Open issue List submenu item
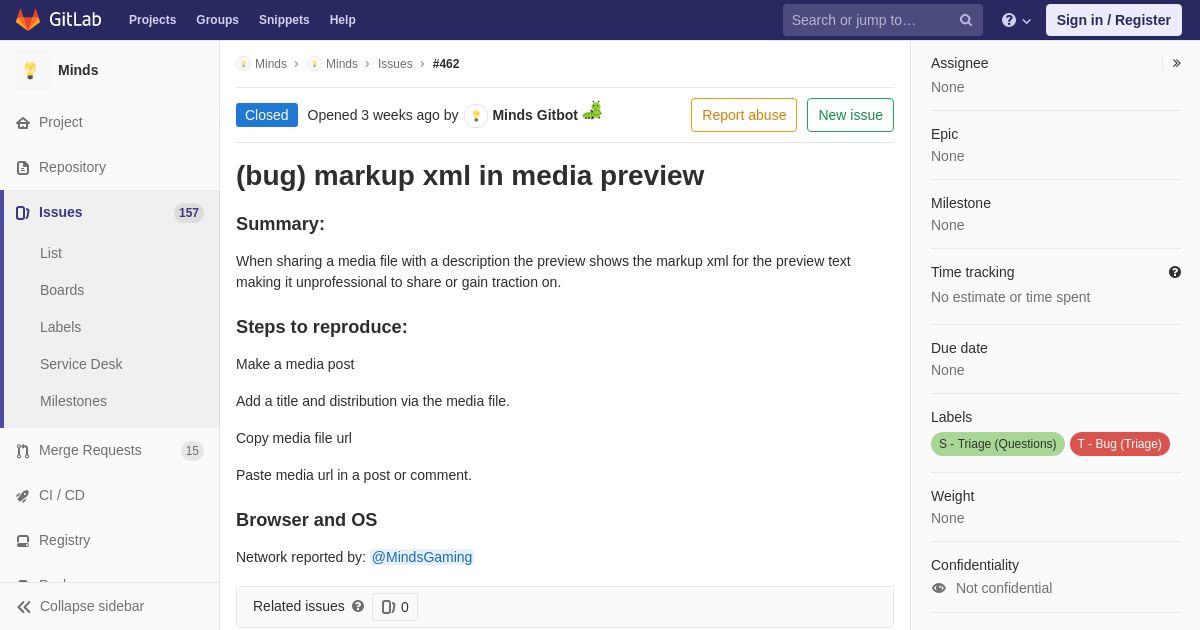 [51, 253]
